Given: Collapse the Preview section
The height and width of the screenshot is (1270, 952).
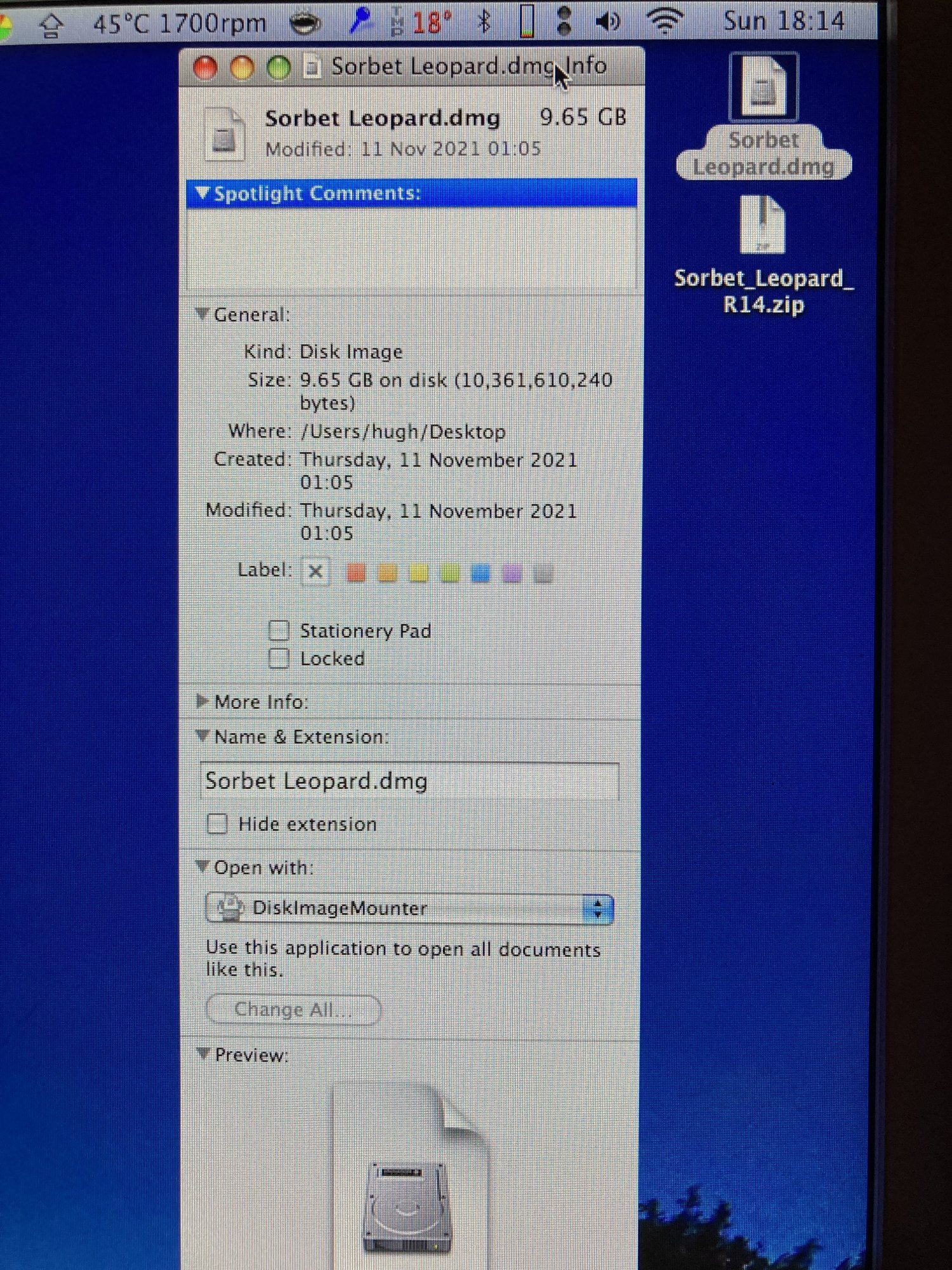Looking at the screenshot, I should [202, 1053].
